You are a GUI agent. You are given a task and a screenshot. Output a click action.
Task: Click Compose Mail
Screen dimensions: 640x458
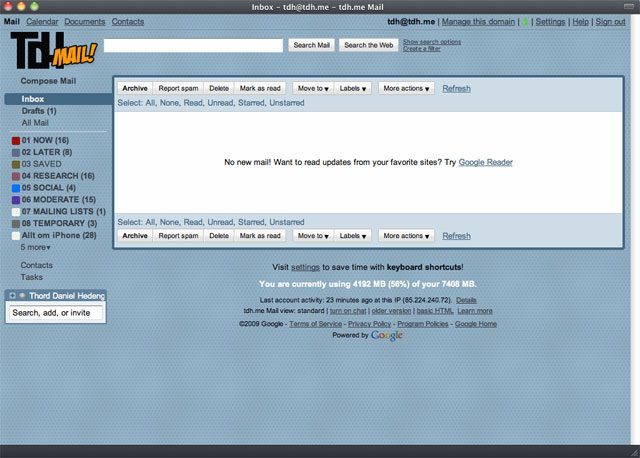pos(48,81)
